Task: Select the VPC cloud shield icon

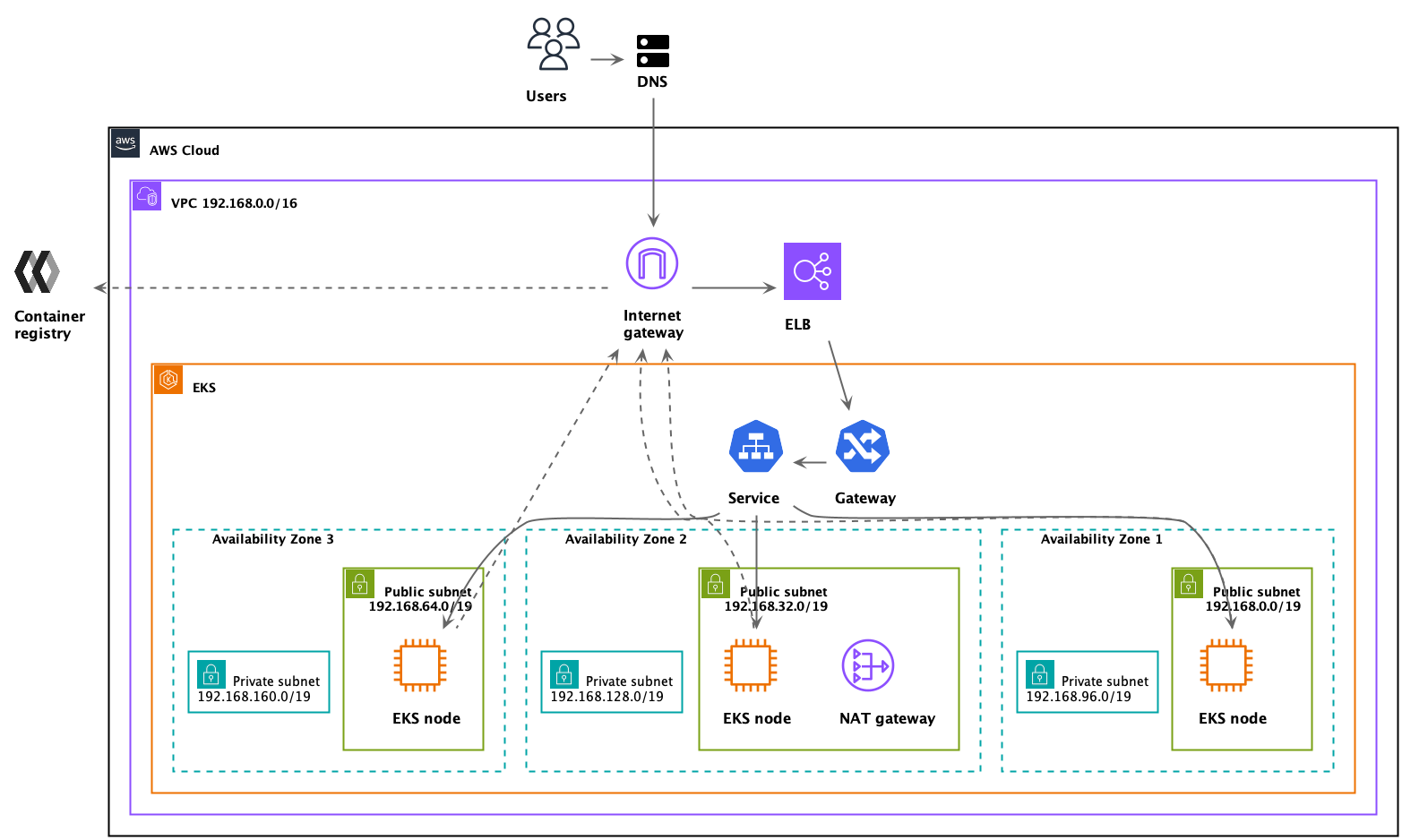Action: (x=147, y=196)
